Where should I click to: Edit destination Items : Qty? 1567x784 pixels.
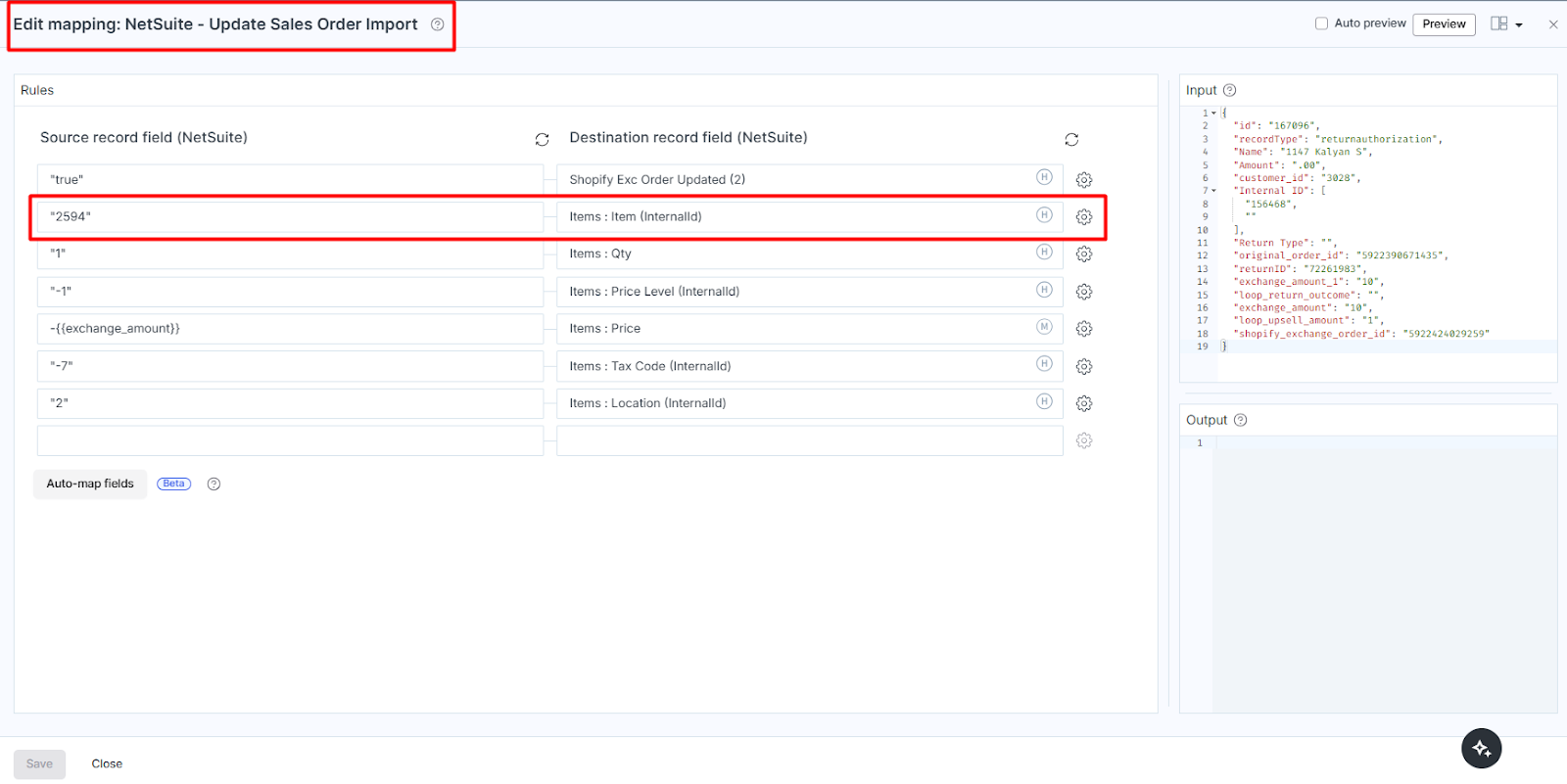[x=809, y=254]
